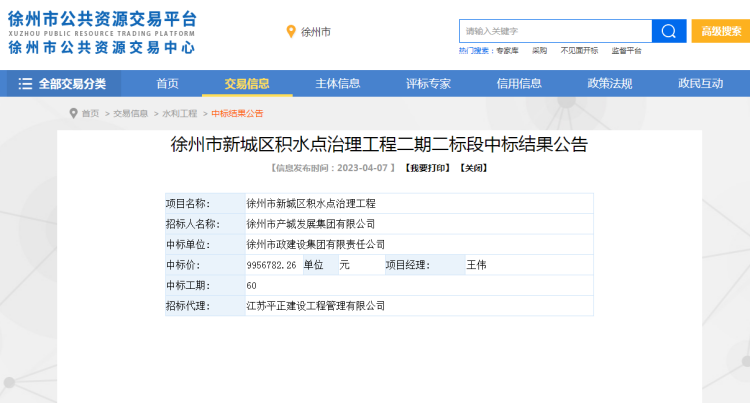Click the 项目名称 label cell
This screenshot has width=750, height=403.
(205, 204)
